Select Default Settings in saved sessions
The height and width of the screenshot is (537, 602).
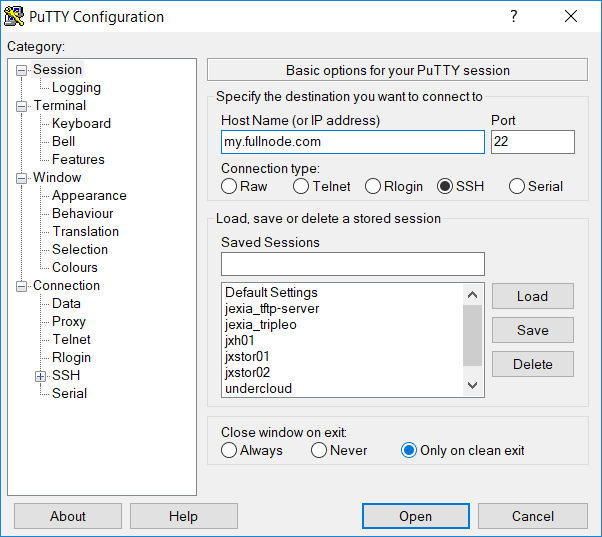[x=343, y=292]
